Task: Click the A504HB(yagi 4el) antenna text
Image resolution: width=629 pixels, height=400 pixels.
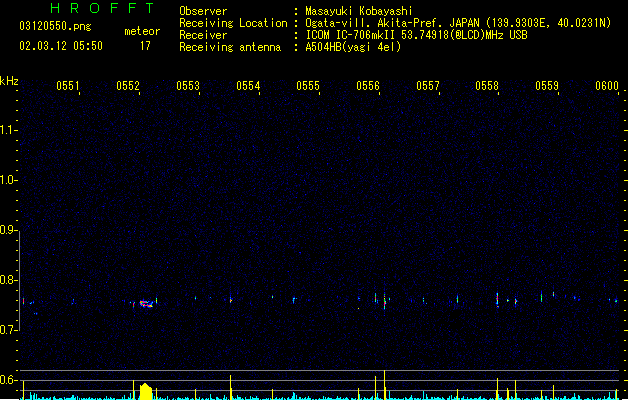Action: click(x=353, y=47)
